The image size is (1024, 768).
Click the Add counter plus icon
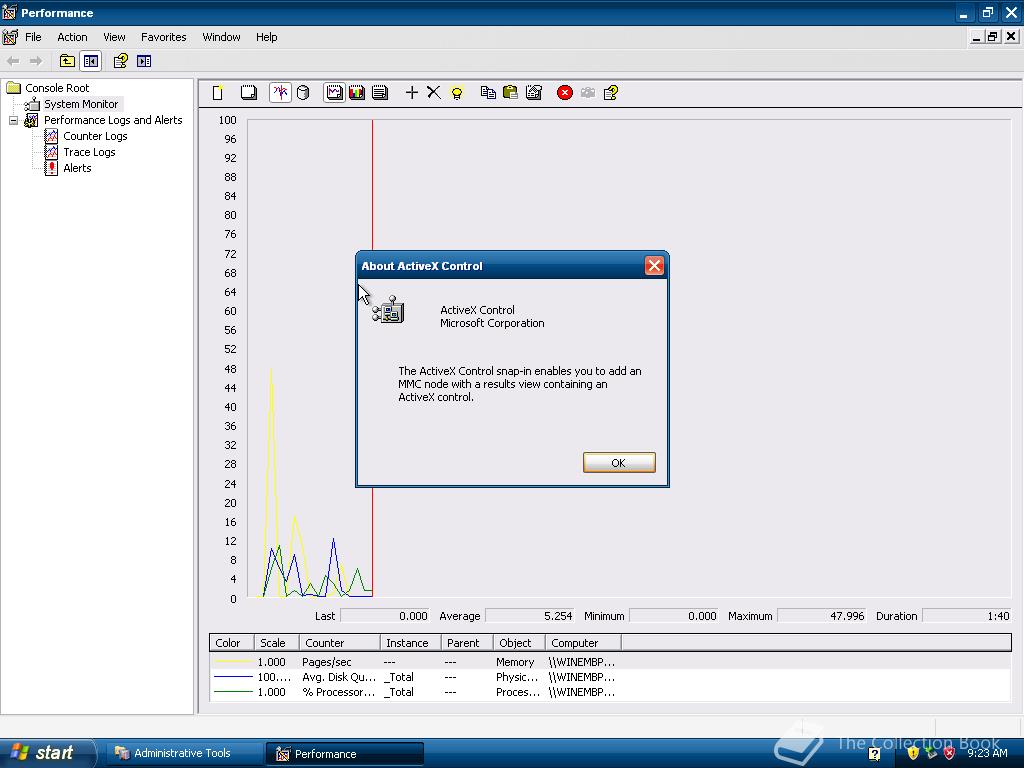(411, 93)
